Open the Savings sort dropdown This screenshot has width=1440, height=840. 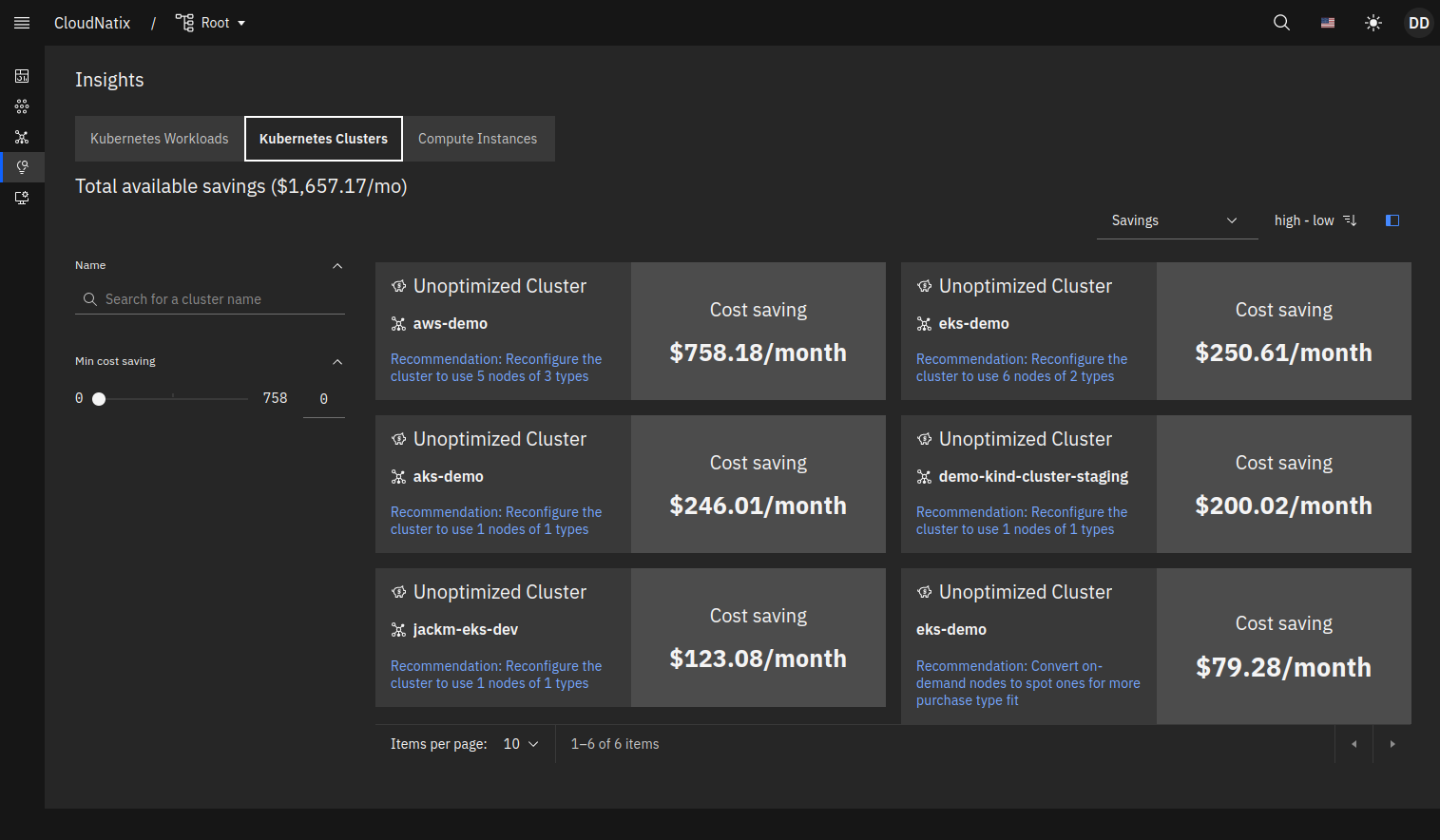(1177, 220)
